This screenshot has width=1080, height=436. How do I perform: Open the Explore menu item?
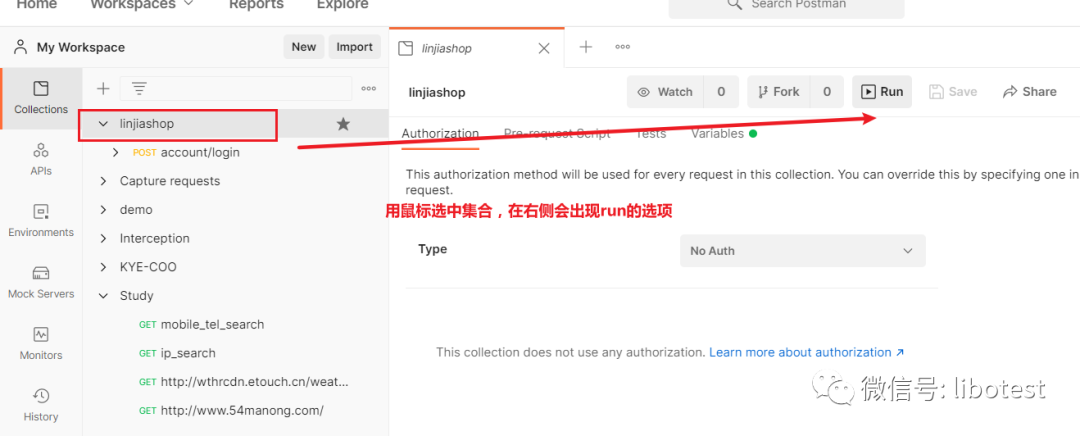342,4
